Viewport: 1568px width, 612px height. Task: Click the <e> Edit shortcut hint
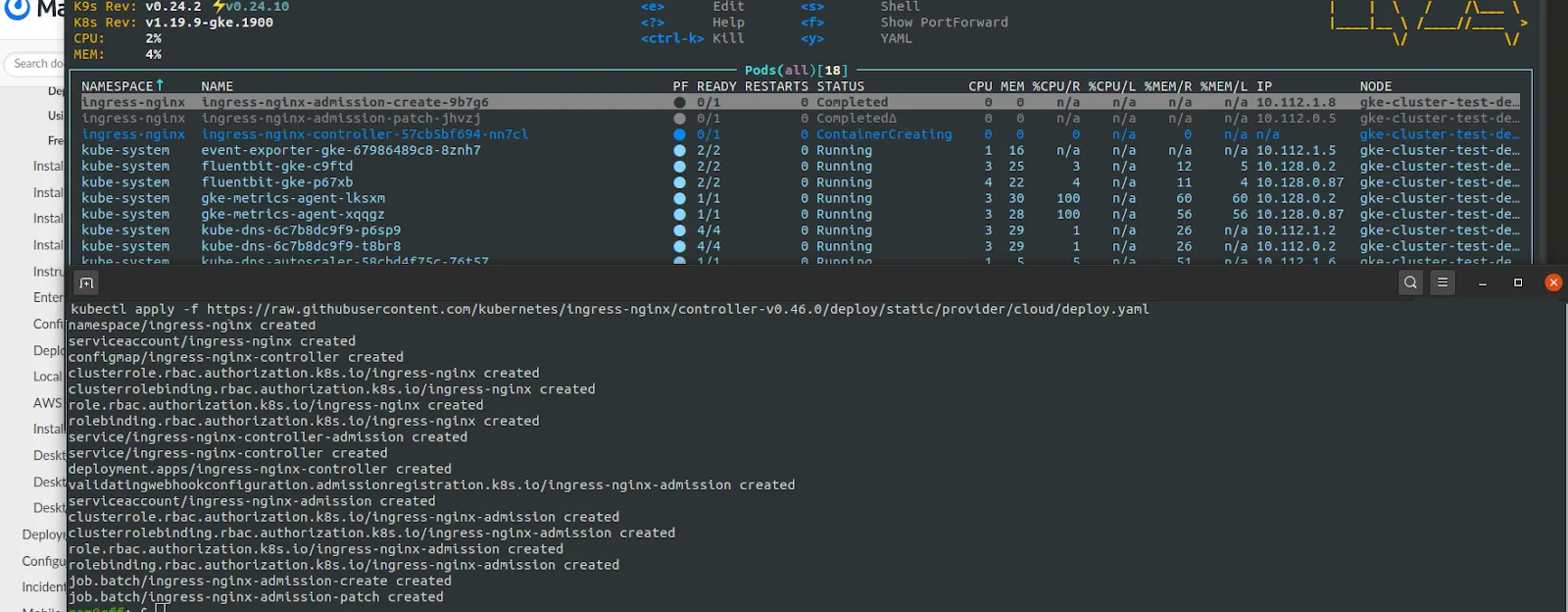click(693, 7)
